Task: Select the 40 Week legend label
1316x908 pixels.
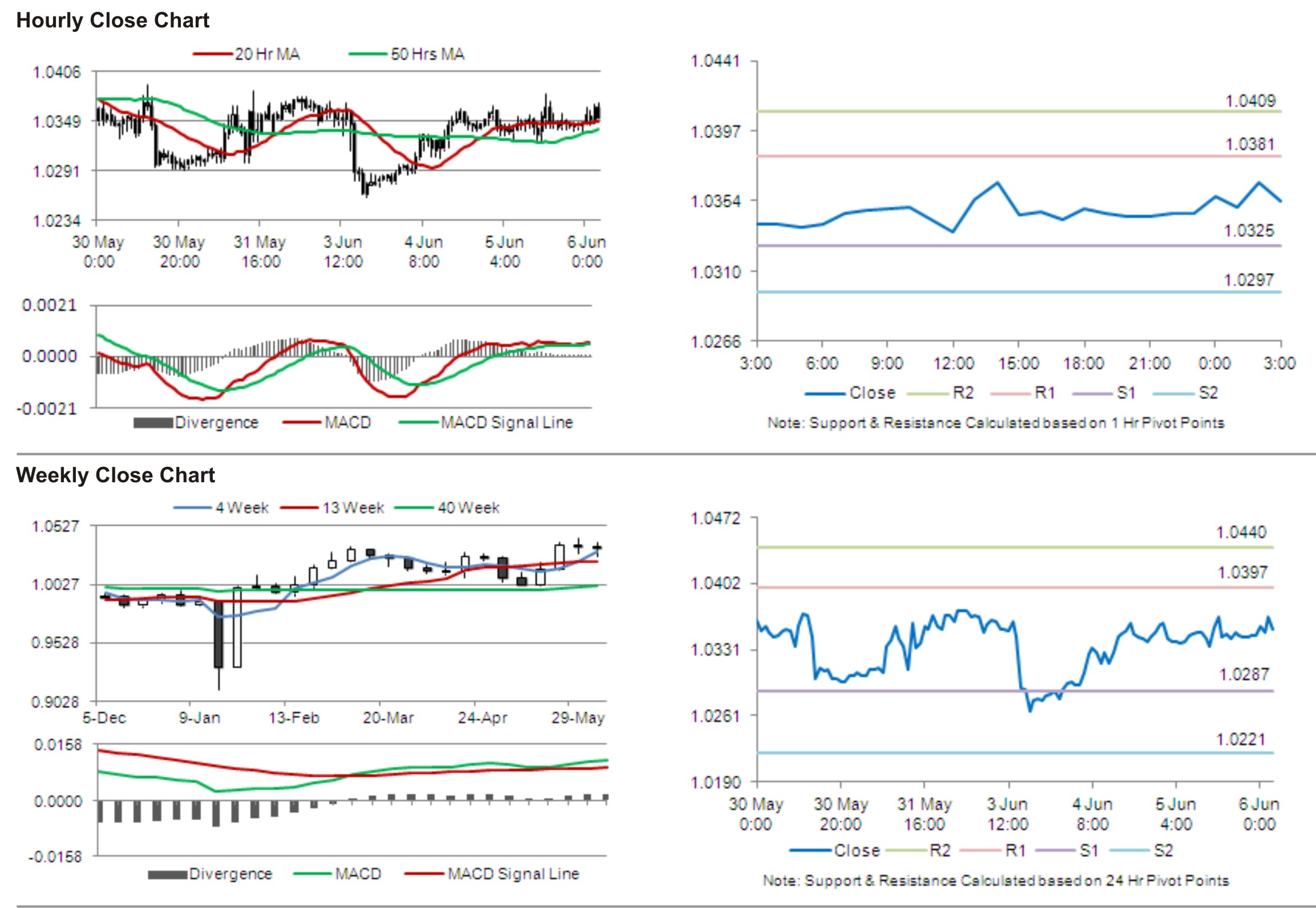Action: point(469,507)
